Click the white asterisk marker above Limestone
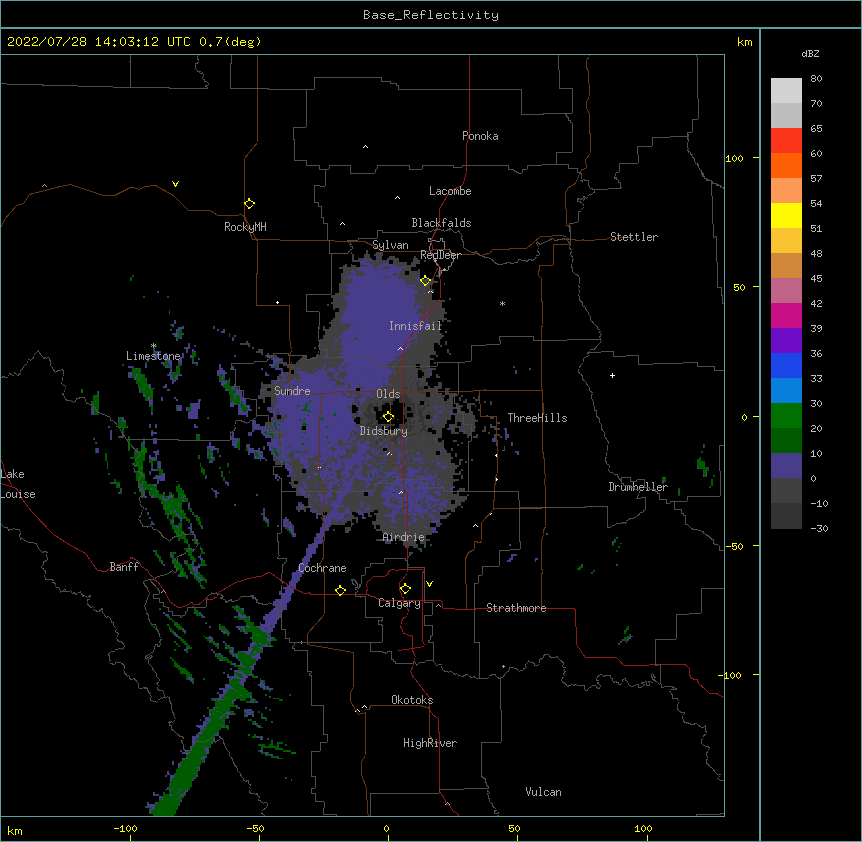Viewport: 862px width, 842px height. (153, 346)
